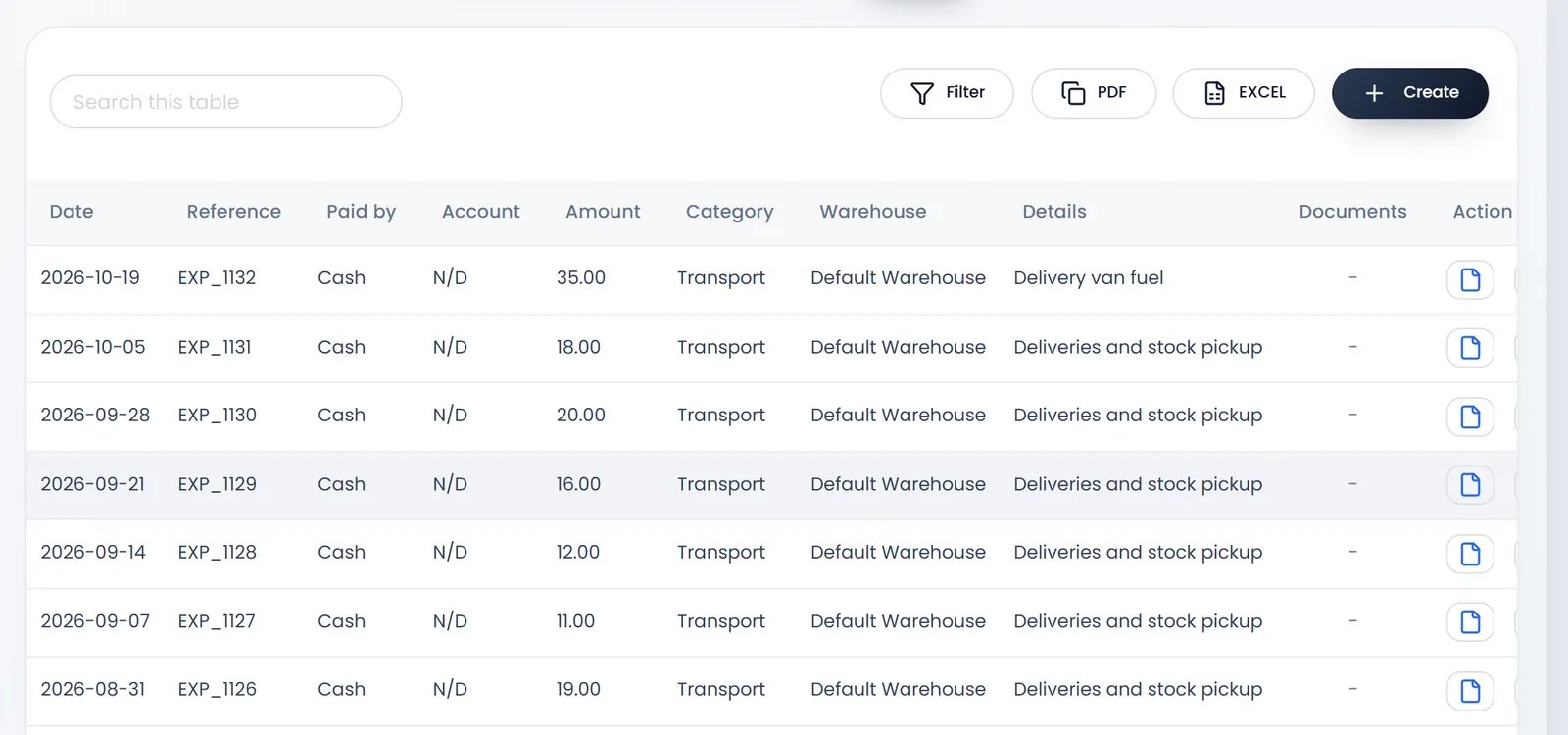Open document icon for EXP_1129 row
Image resolution: width=1568 pixels, height=735 pixels.
1470,485
